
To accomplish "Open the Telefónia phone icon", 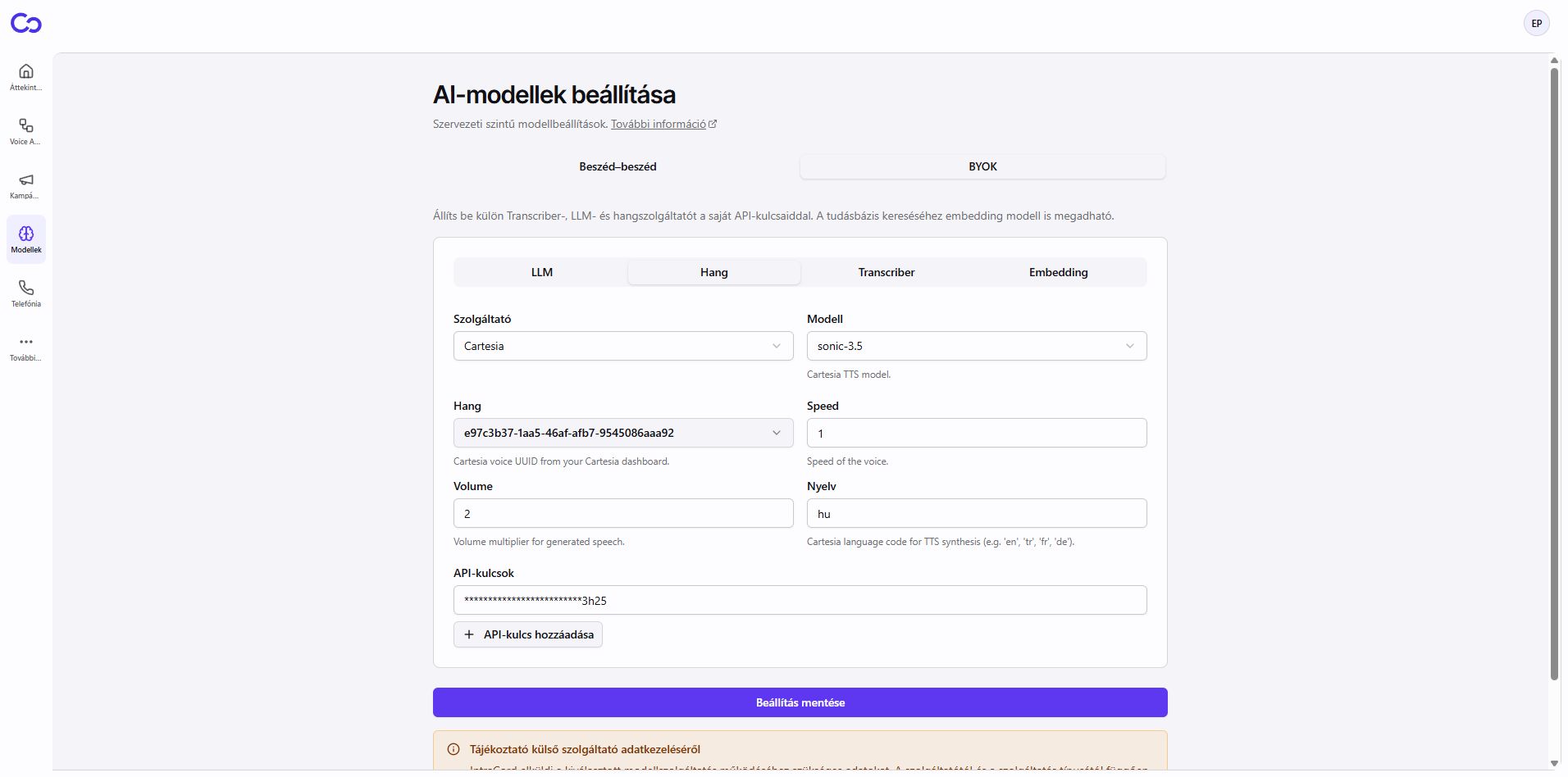I will pos(26,288).
